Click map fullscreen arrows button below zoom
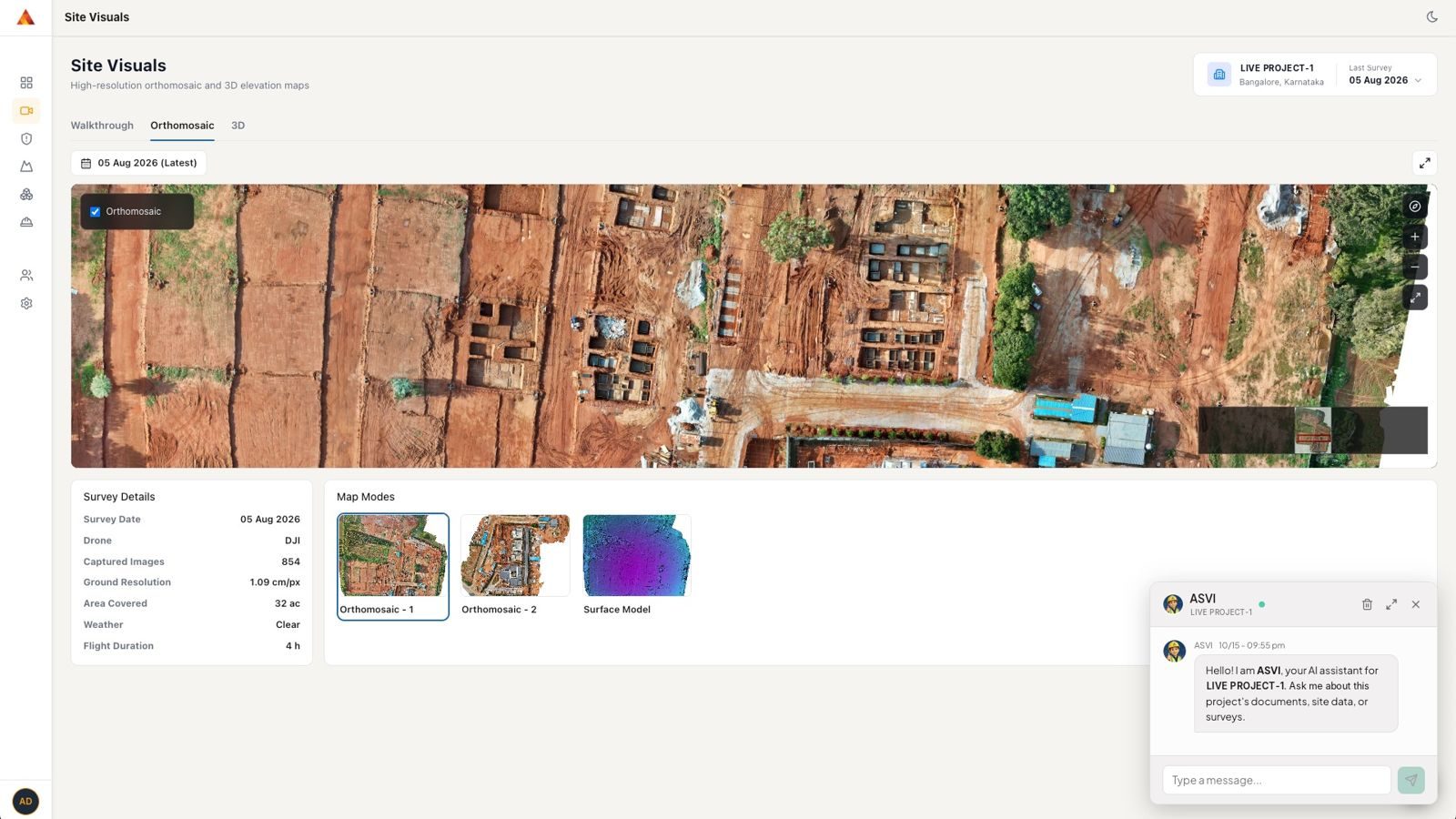The width and height of the screenshot is (1456, 819). (x=1415, y=297)
